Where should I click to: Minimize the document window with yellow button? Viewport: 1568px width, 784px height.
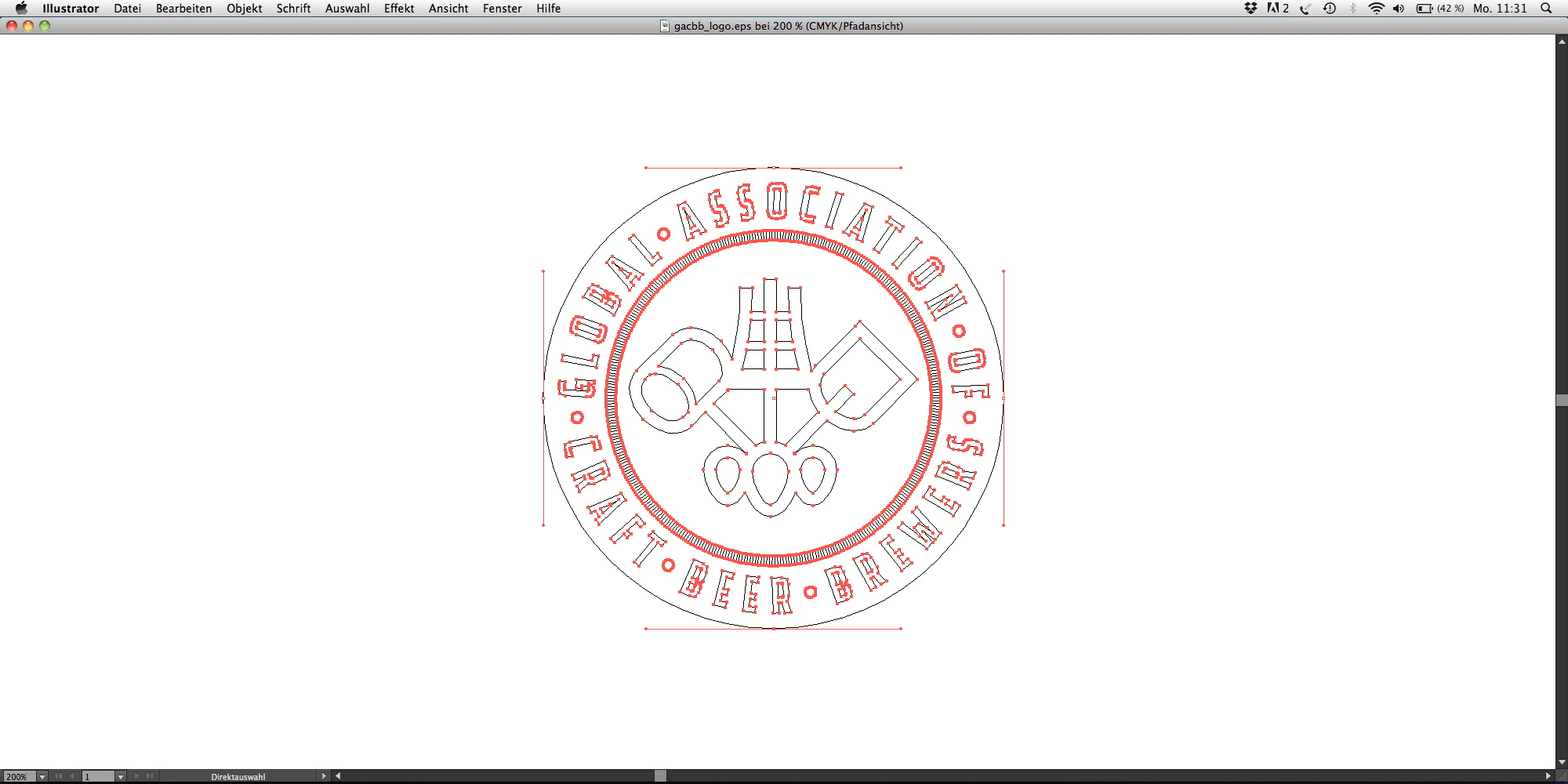coord(28,26)
